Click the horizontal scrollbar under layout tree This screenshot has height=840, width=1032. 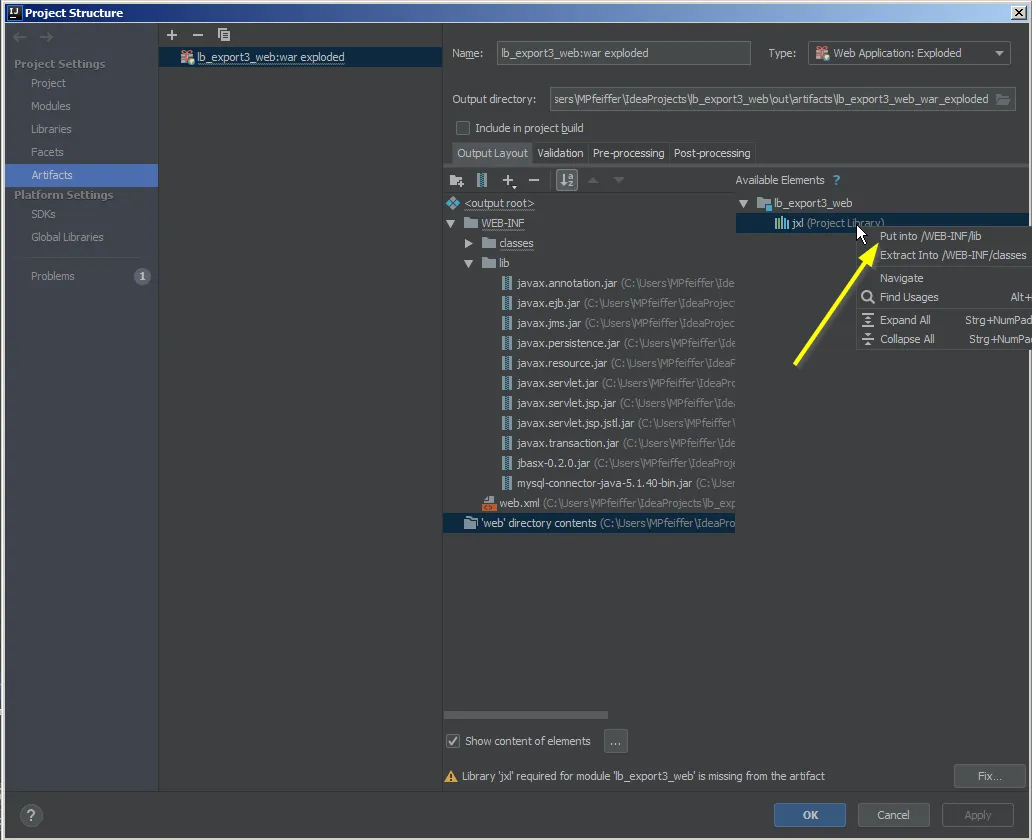tap(525, 715)
